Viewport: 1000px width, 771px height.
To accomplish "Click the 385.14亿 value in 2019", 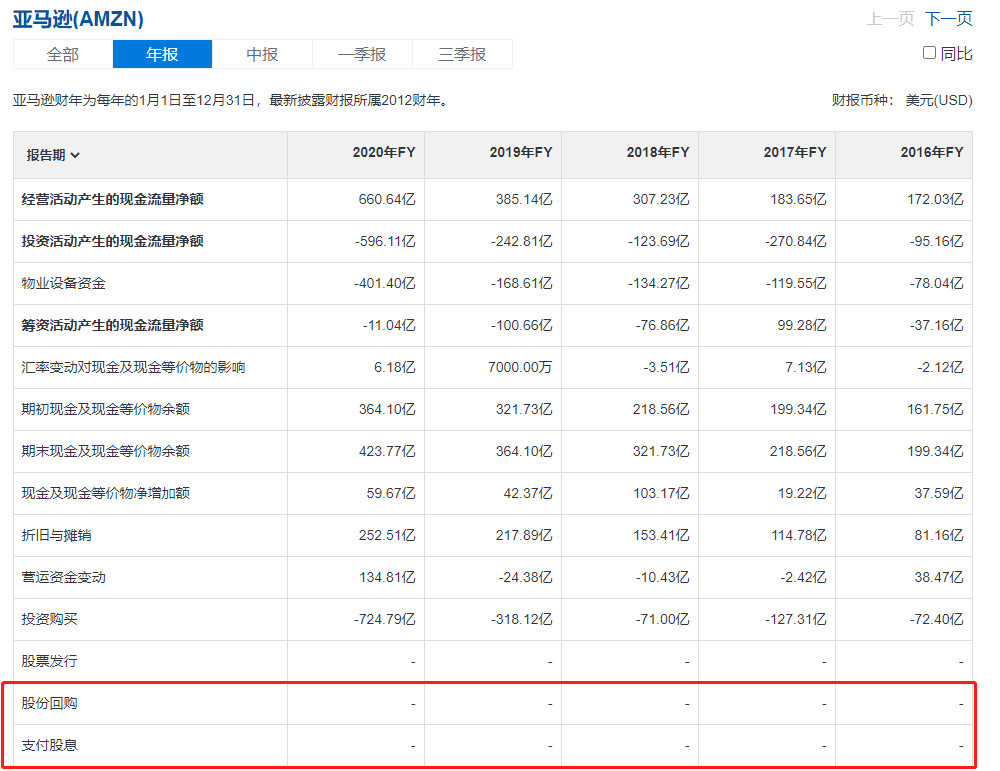I will point(524,199).
